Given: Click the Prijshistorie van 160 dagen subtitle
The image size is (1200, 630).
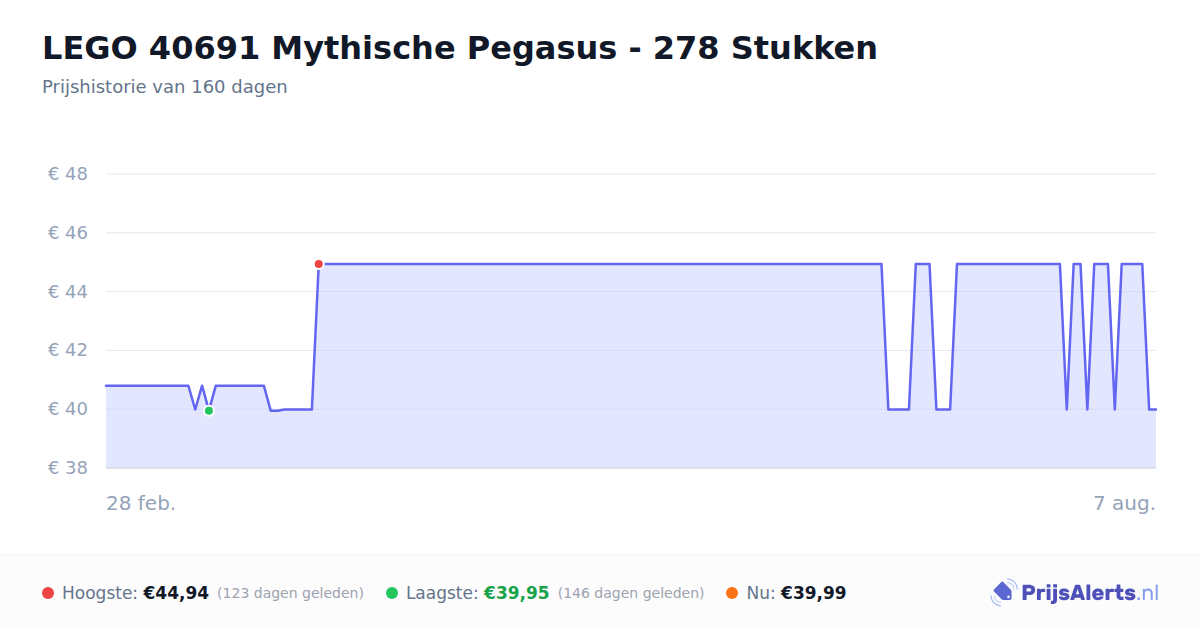Looking at the screenshot, I should point(165,87).
